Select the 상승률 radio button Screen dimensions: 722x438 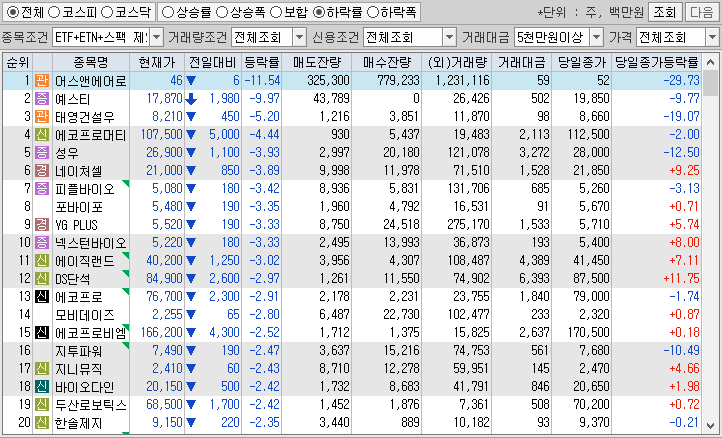(169, 12)
